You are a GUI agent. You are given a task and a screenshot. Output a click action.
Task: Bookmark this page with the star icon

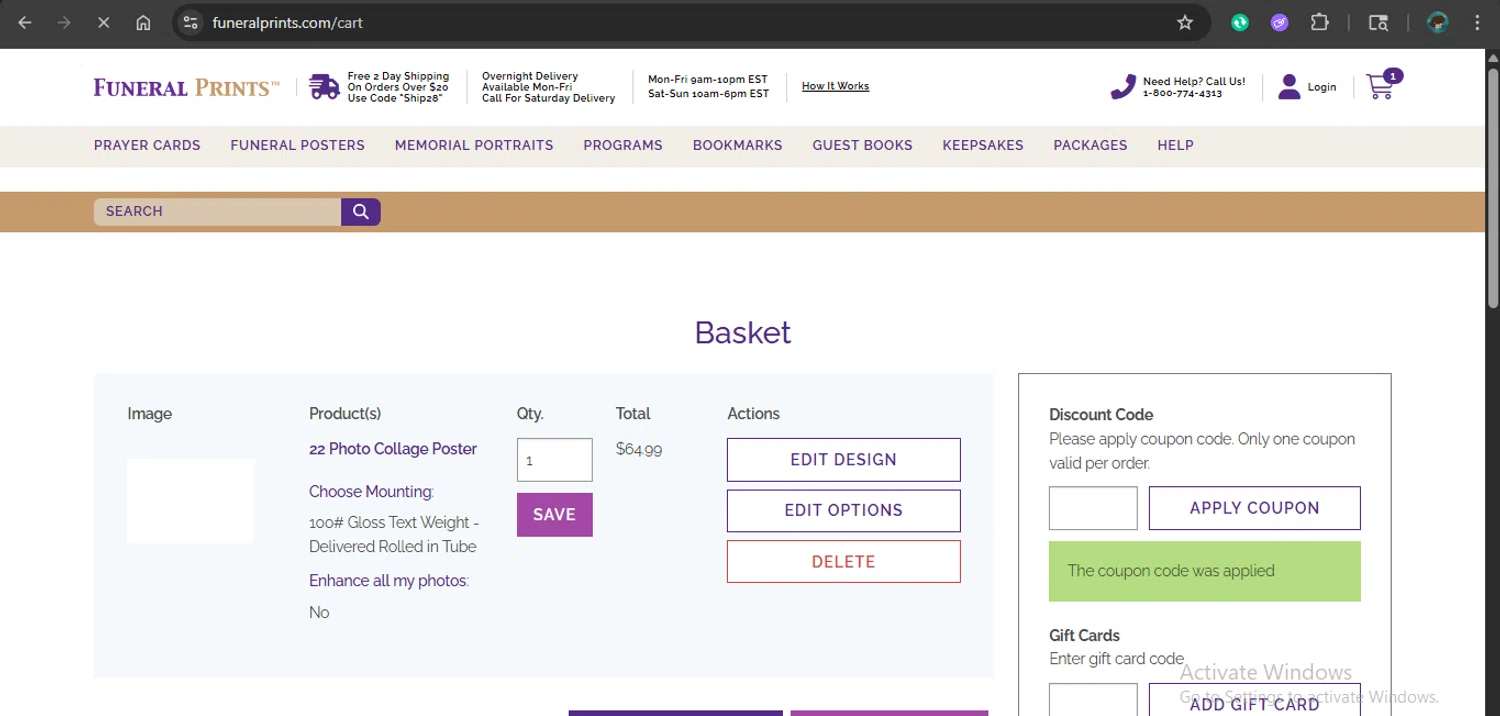[x=1185, y=22]
